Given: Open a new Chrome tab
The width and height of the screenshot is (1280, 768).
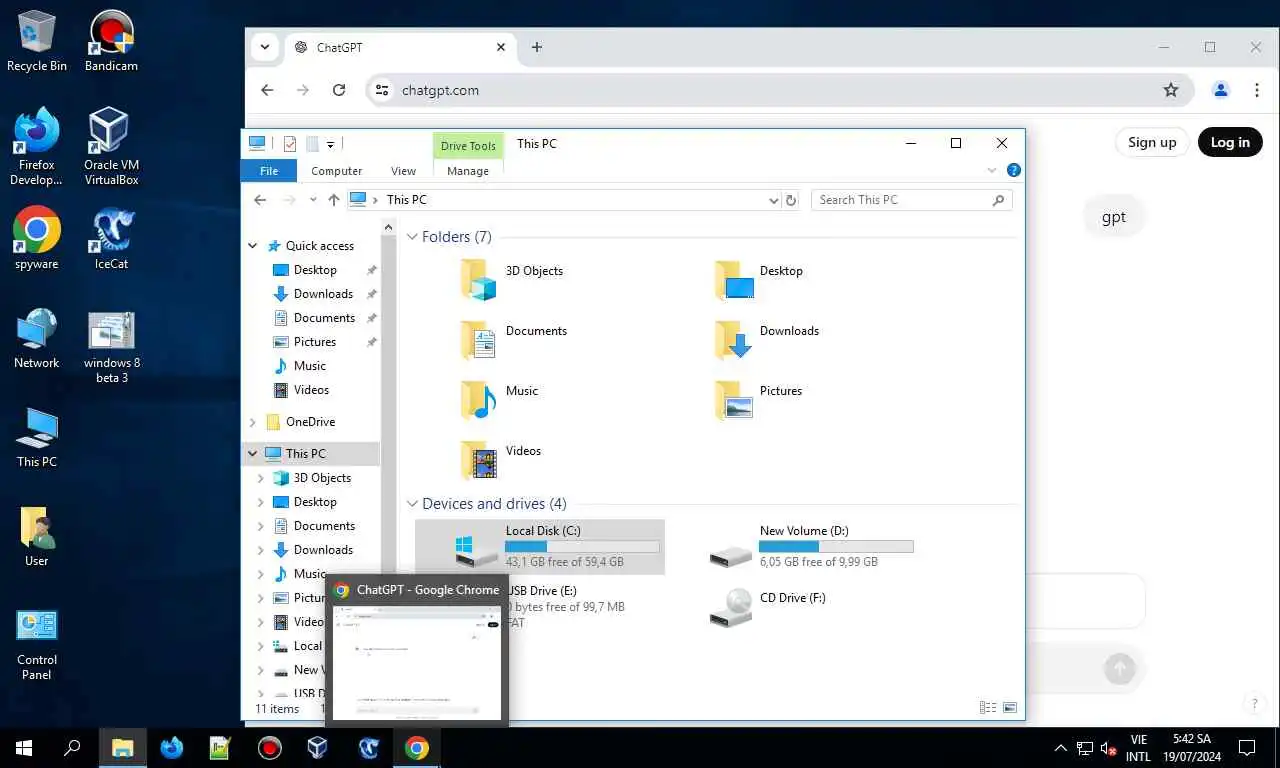Looking at the screenshot, I should (537, 47).
